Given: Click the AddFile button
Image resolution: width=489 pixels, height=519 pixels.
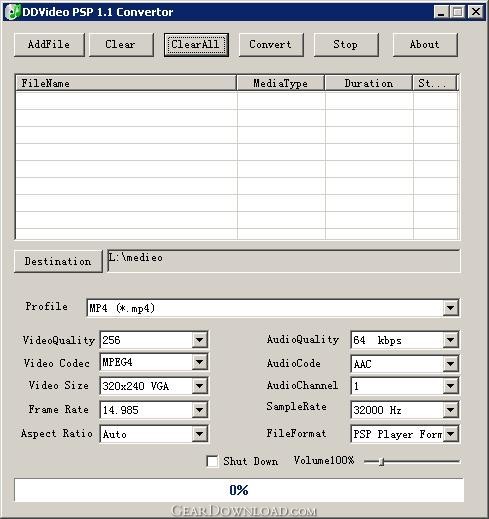Looking at the screenshot, I should pyautogui.click(x=49, y=45).
